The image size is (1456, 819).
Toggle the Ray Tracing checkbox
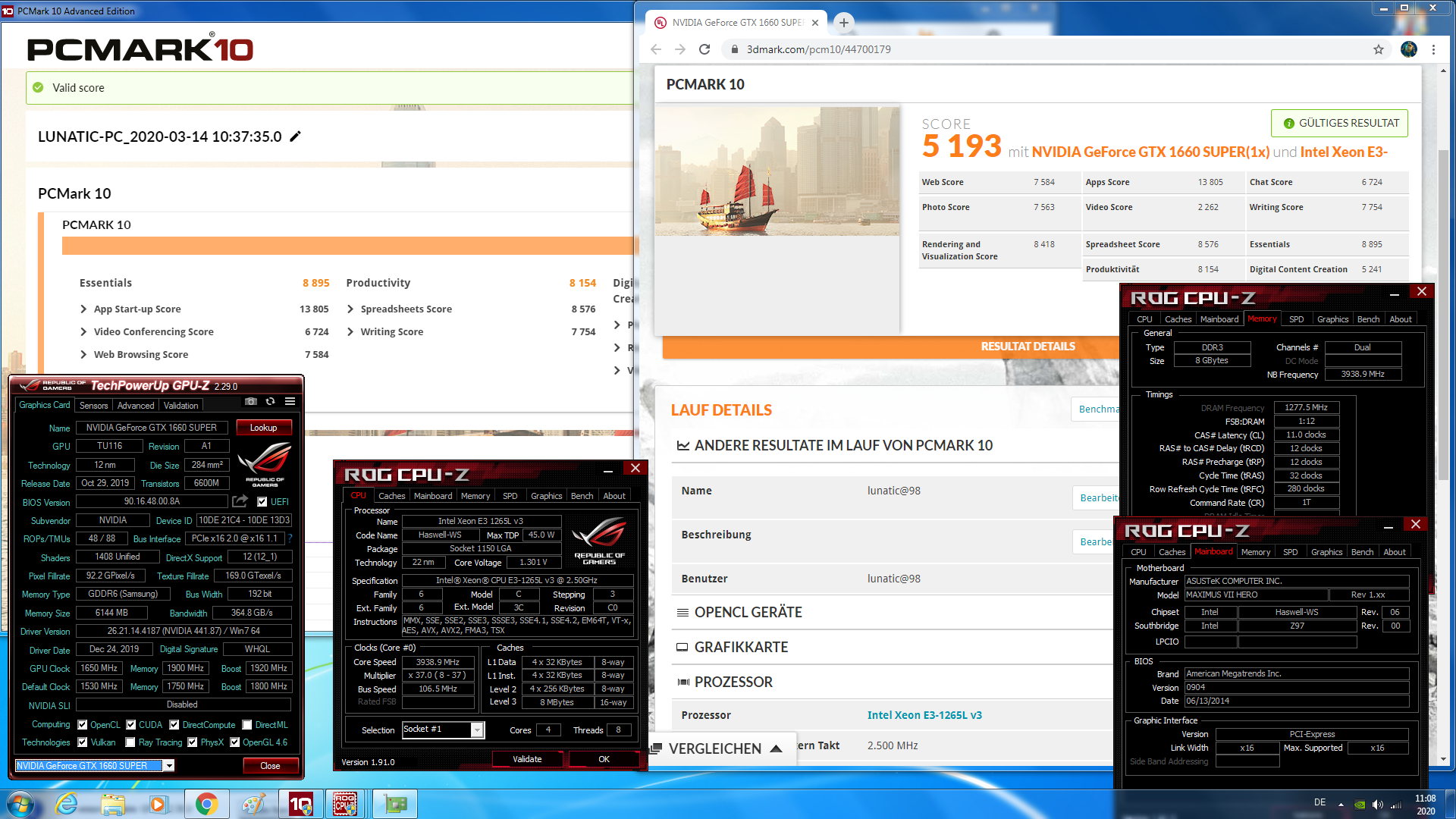(x=130, y=742)
